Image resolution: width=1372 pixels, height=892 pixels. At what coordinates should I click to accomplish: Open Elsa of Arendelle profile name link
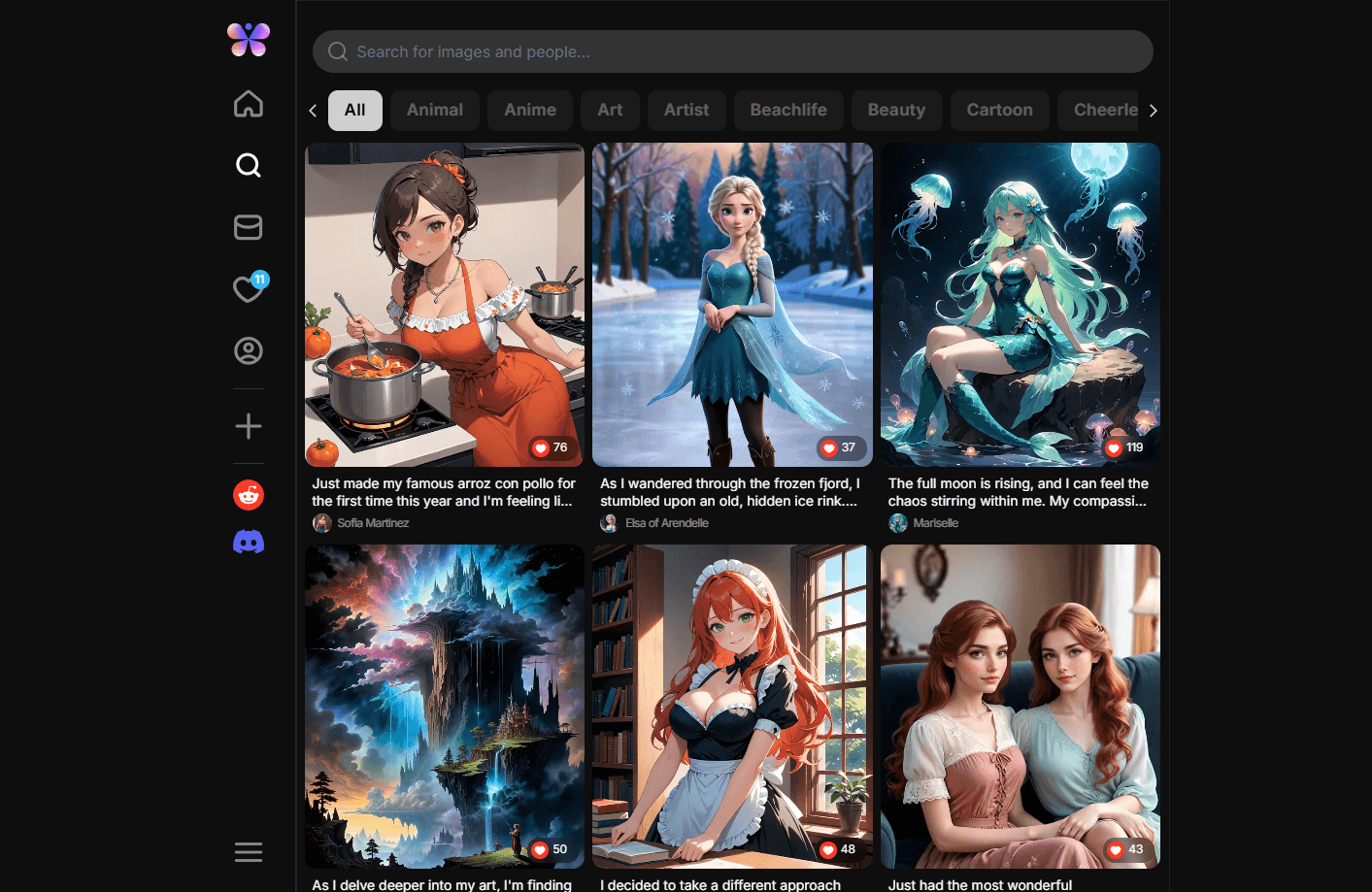(x=667, y=523)
